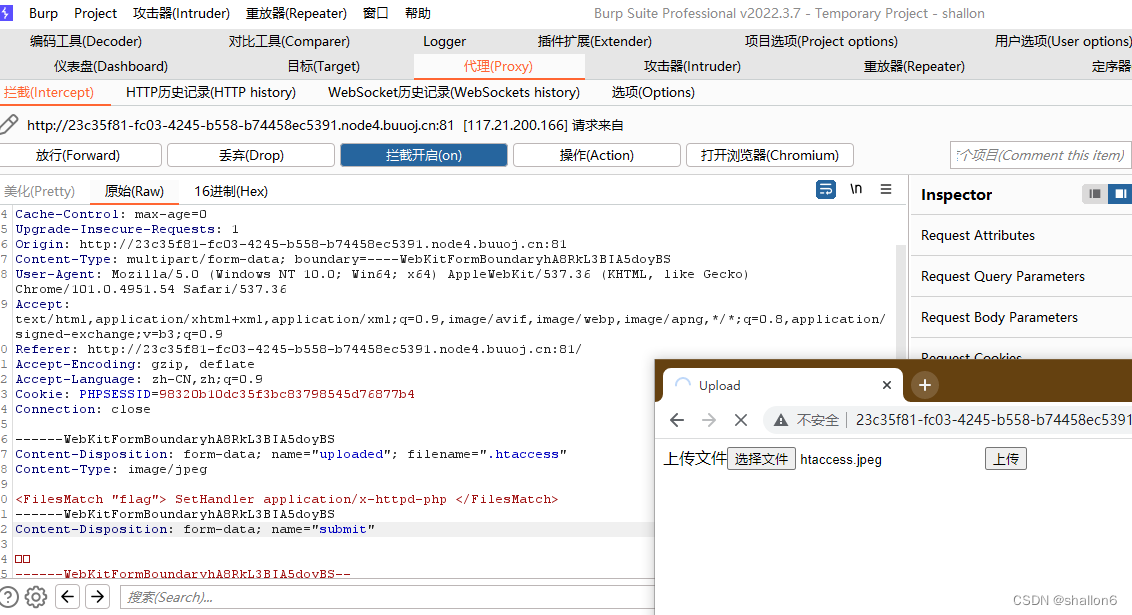The height and width of the screenshot is (615, 1132).
Task: Switch to 对比工具(Comparer) tab
Action: (x=289, y=41)
